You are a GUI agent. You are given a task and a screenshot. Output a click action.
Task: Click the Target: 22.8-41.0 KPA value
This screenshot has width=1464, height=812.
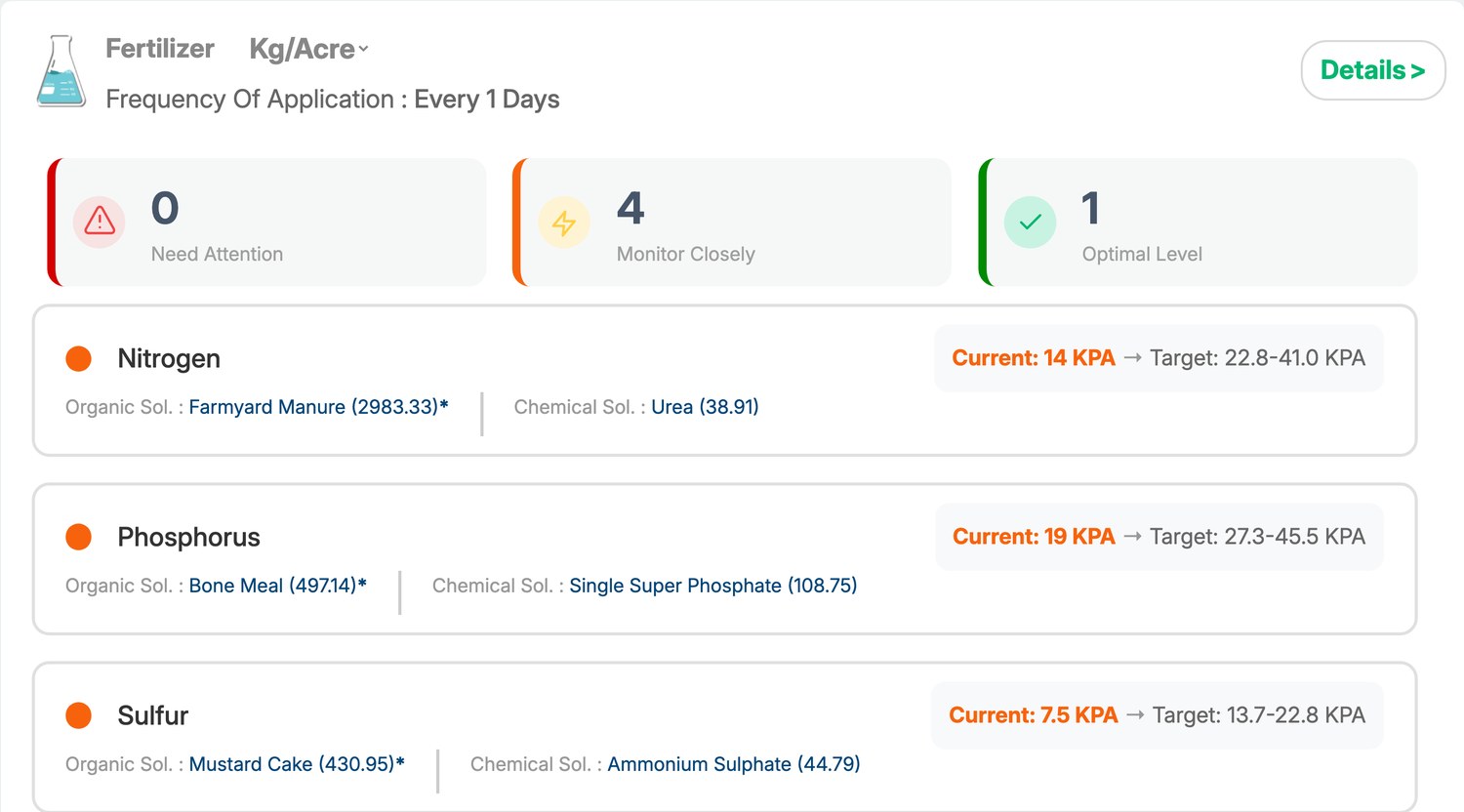(x=1257, y=358)
